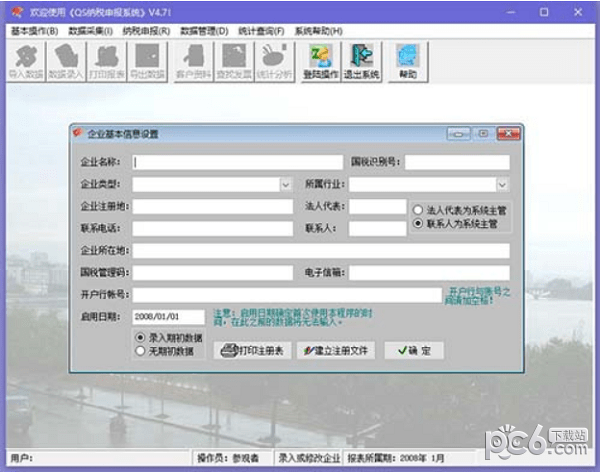This screenshot has height=472, width=600.
Task: Click the 企业名称 text field
Action: click(x=237, y=162)
